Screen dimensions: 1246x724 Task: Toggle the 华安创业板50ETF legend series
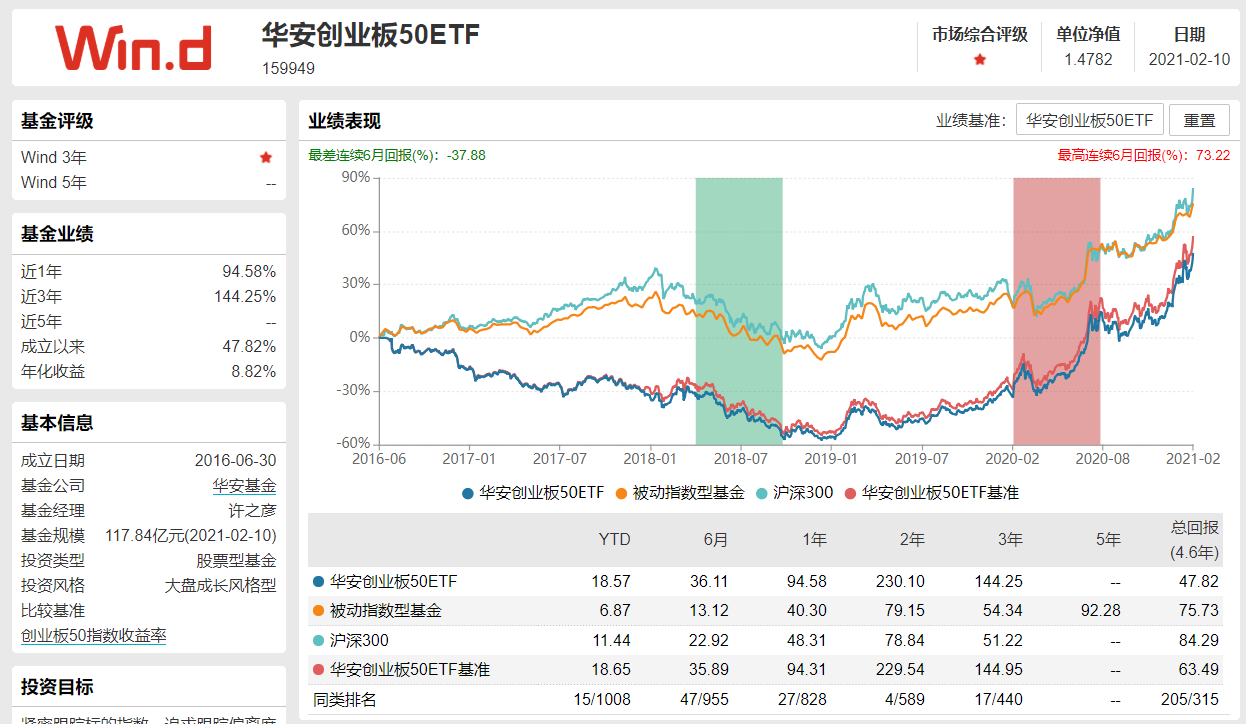pyautogui.click(x=533, y=492)
